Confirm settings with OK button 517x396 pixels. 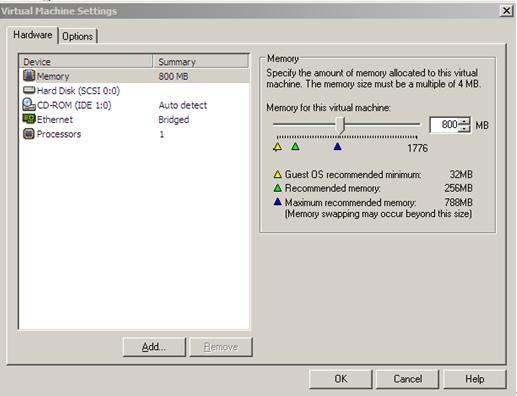341,379
